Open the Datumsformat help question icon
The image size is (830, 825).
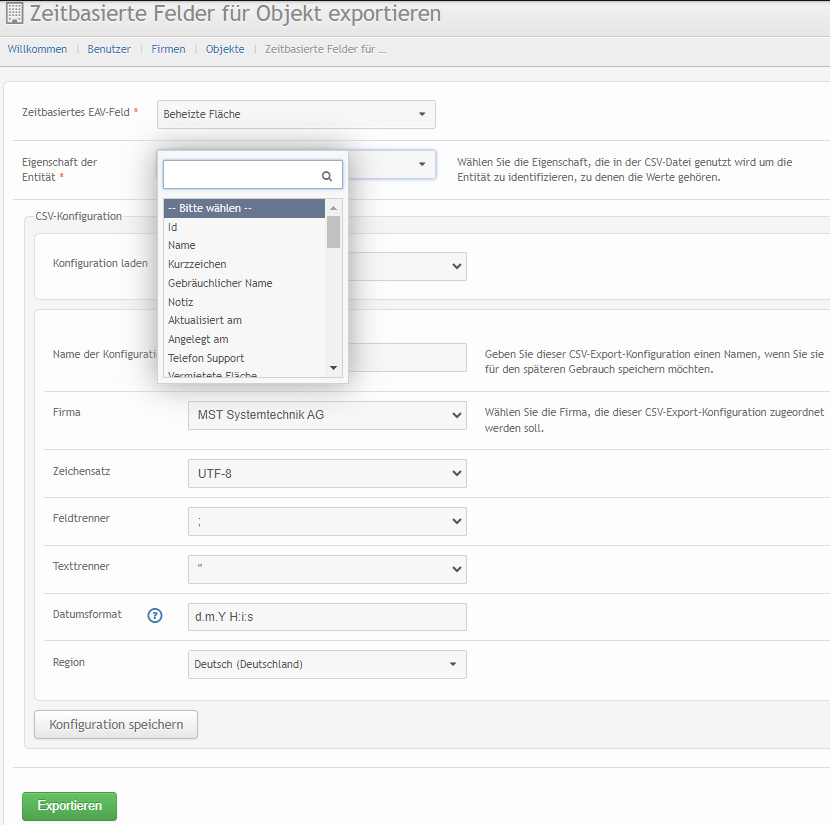tap(155, 615)
